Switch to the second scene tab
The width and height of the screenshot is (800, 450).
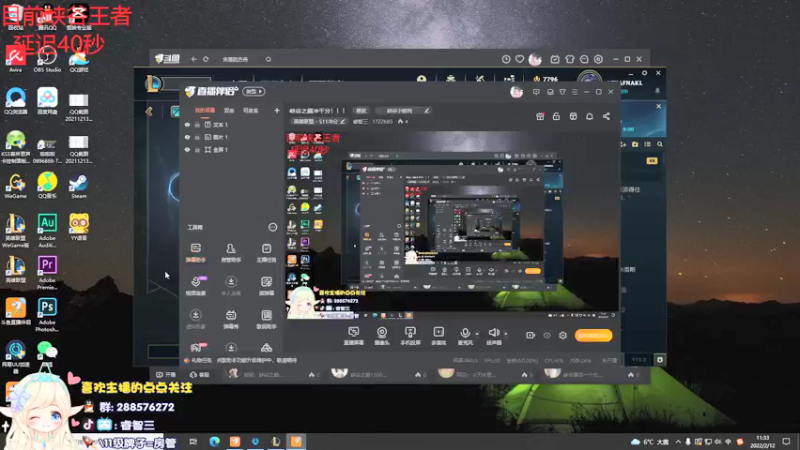pos(229,110)
